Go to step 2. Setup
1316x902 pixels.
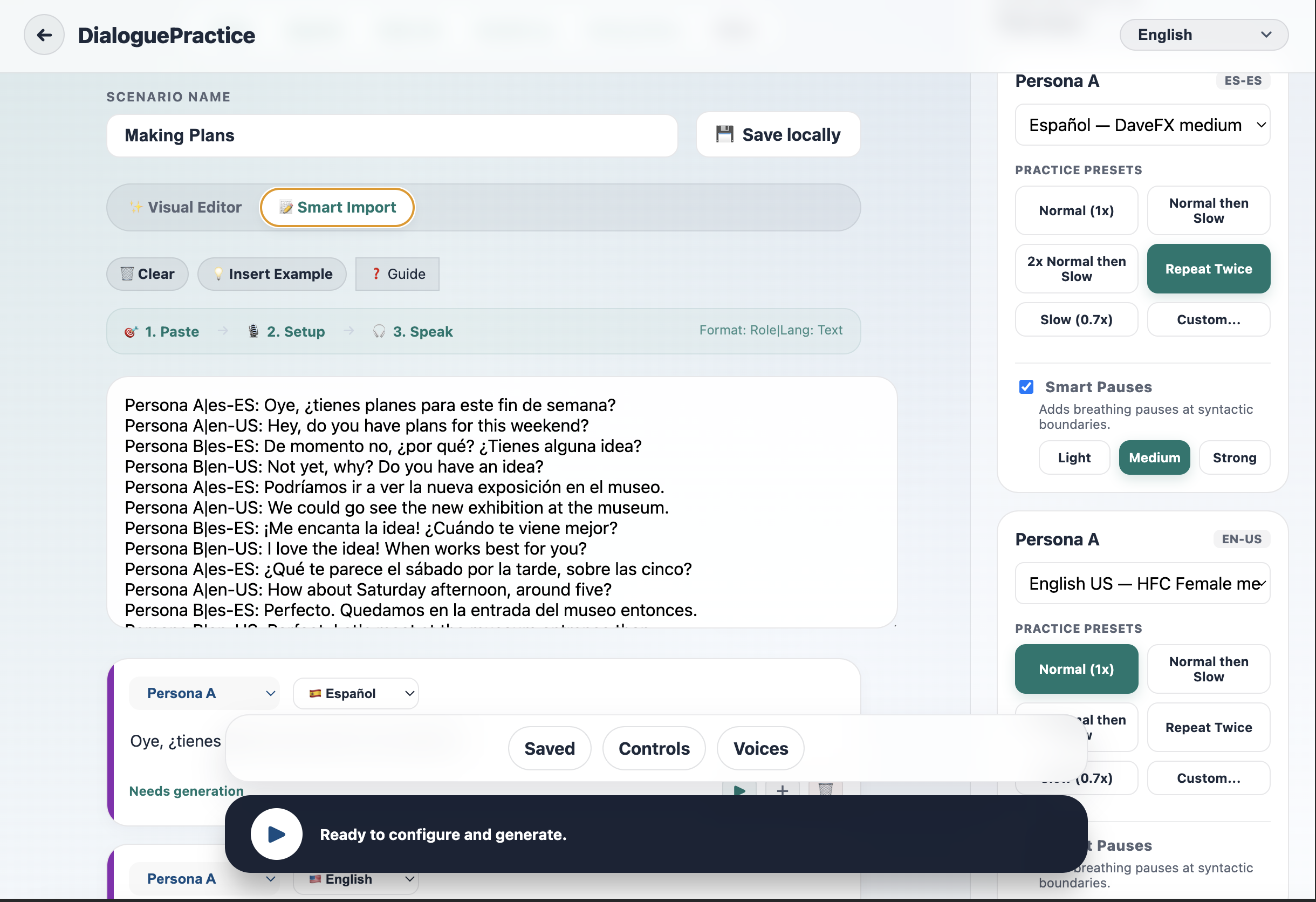286,332
